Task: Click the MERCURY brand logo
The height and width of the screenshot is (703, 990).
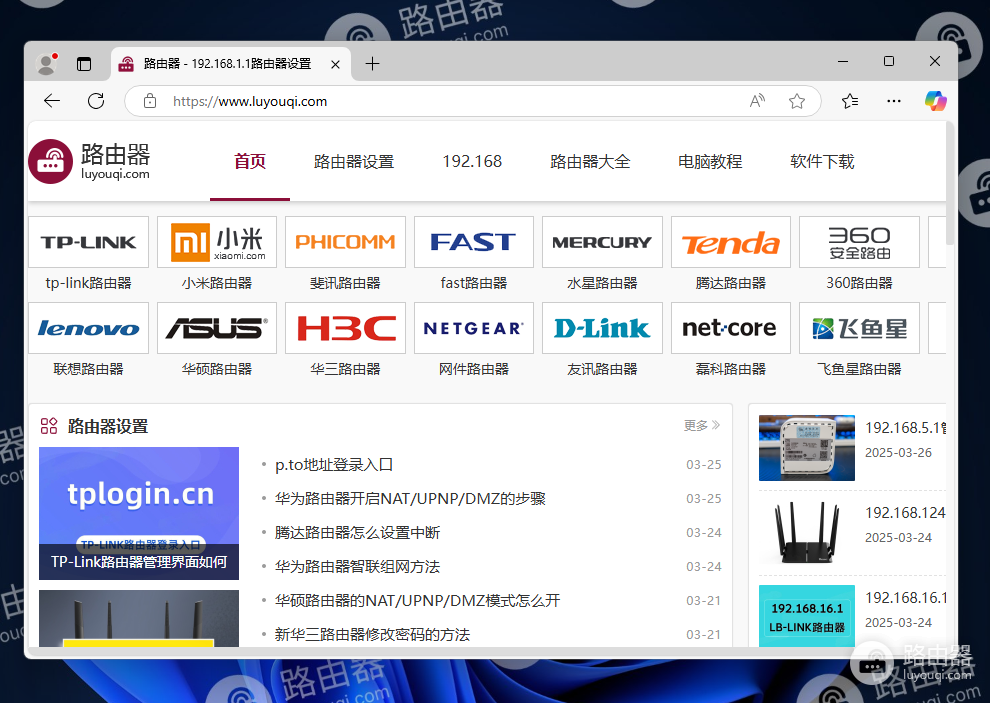Action: pos(602,242)
